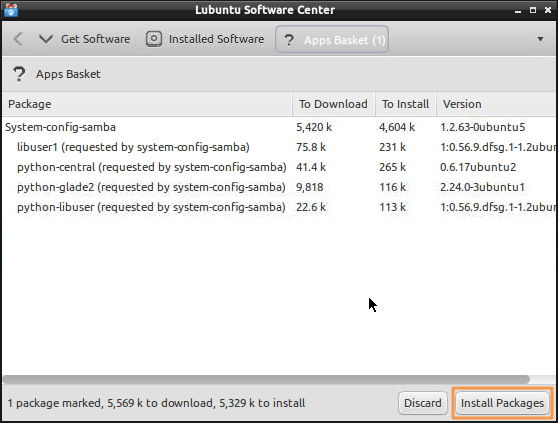Click the Installed Software disk icon
This screenshot has width=558, height=423.
[x=154, y=39]
